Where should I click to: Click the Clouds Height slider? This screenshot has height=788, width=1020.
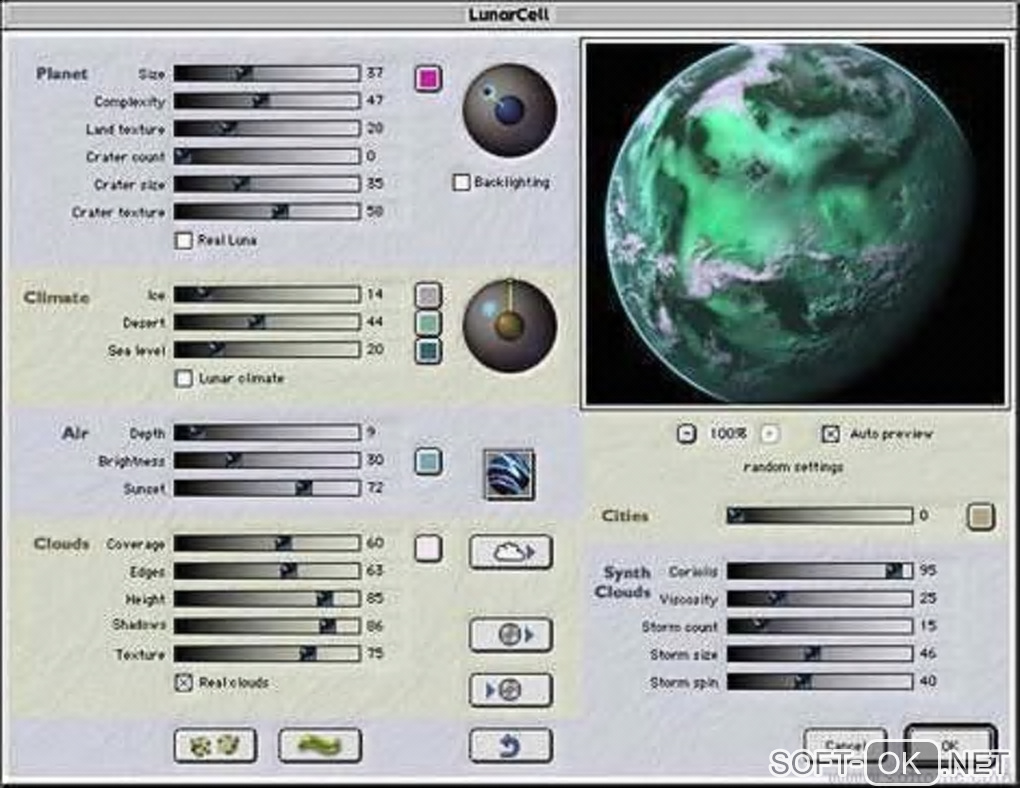(267, 599)
